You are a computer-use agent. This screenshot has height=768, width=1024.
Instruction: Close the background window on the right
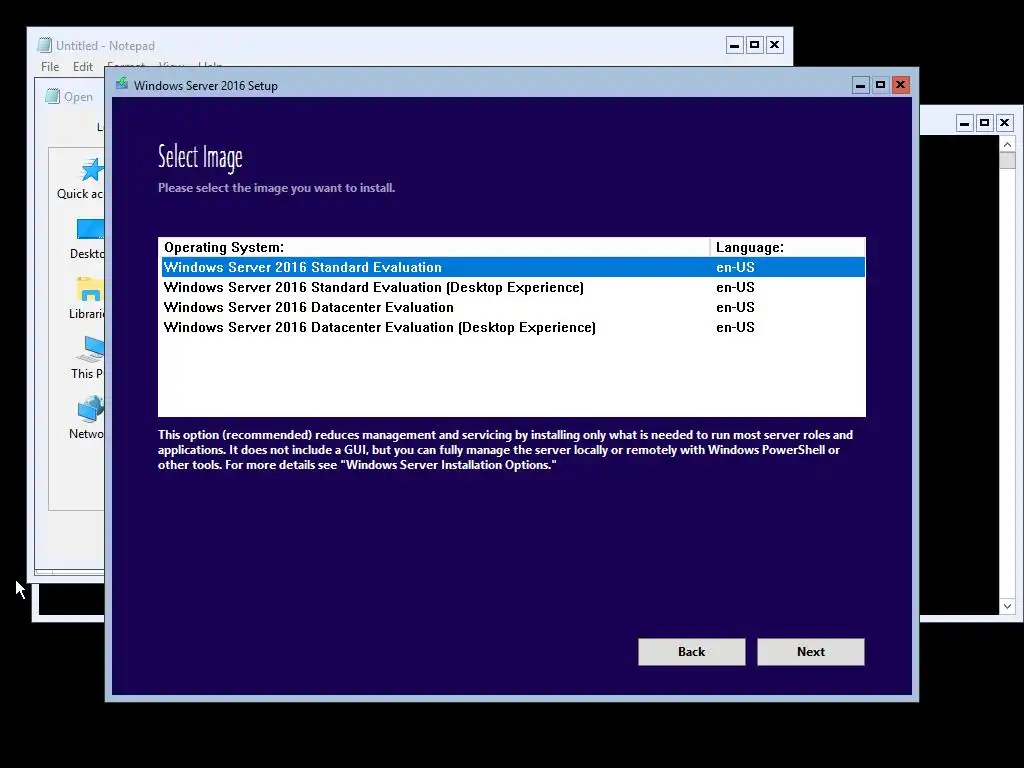(x=1004, y=123)
